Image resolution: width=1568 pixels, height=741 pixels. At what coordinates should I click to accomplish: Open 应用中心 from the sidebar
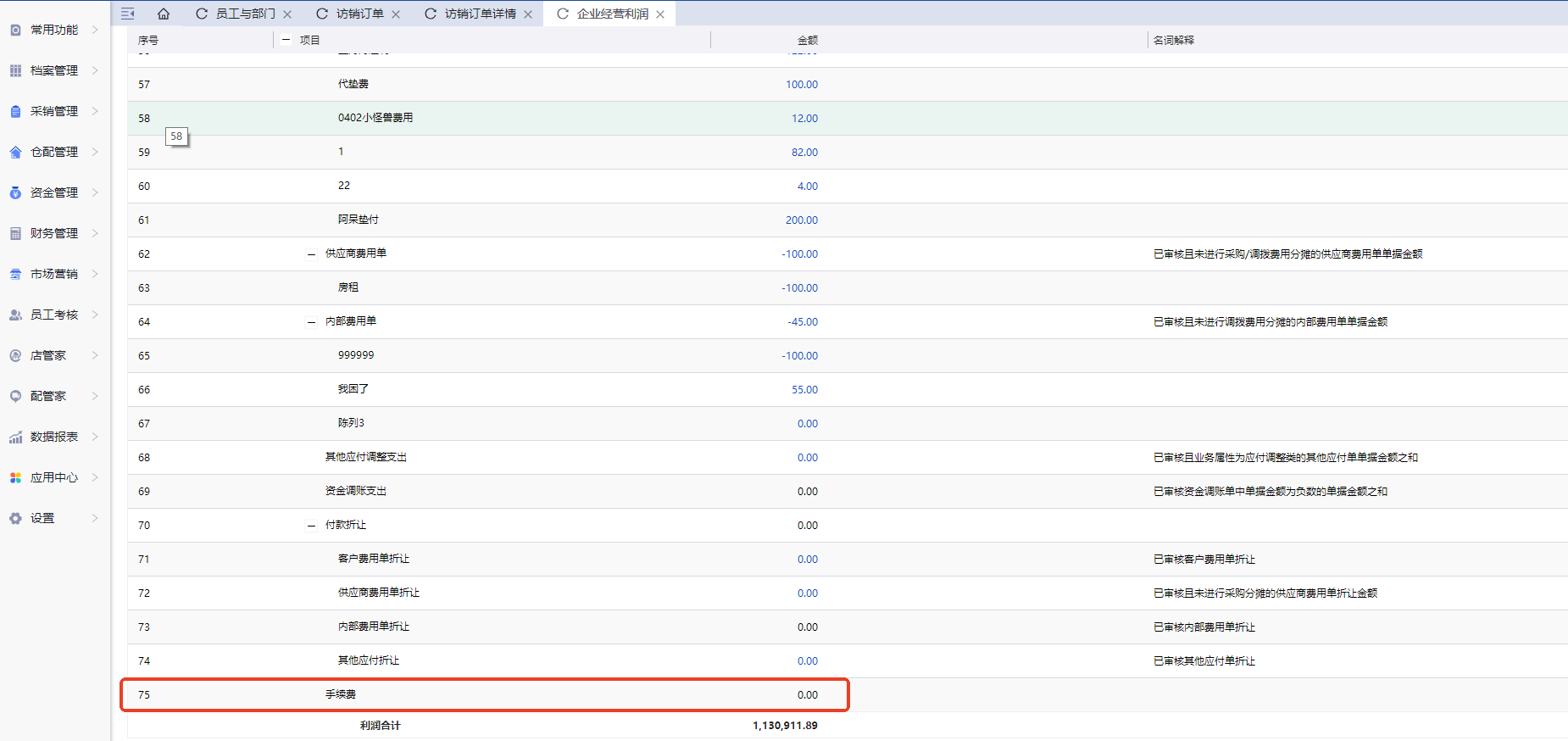(x=53, y=477)
